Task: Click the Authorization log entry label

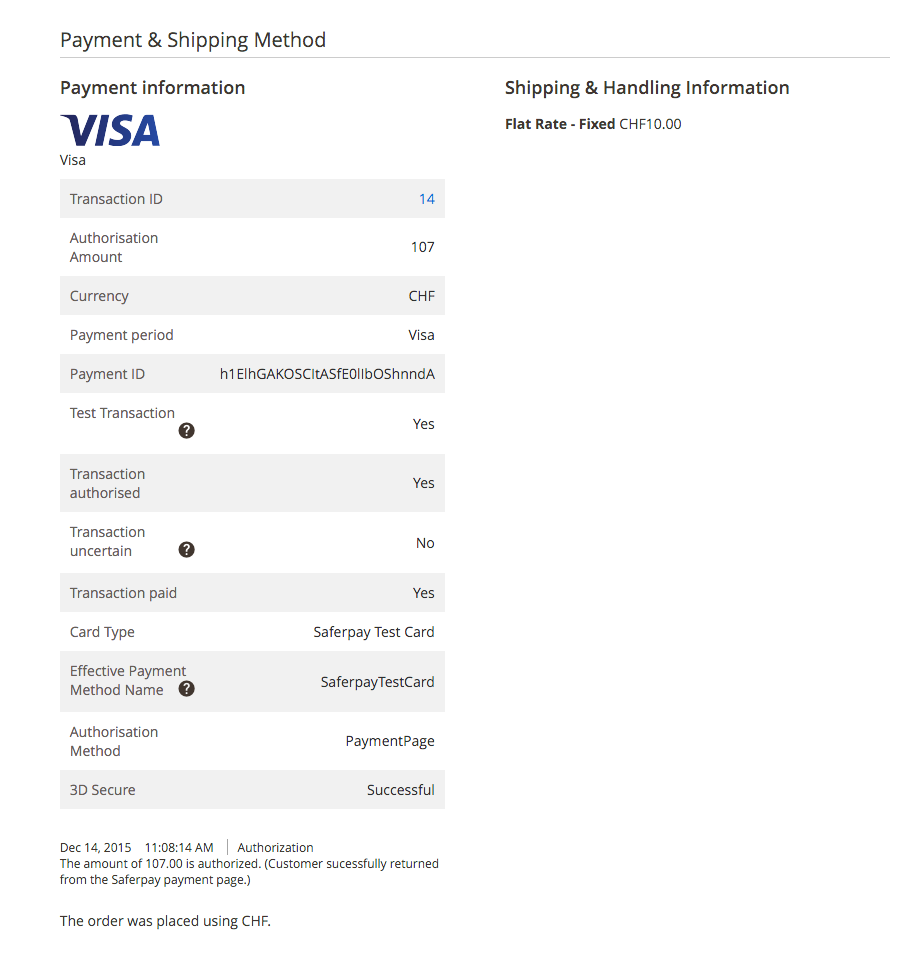Action: (x=275, y=847)
